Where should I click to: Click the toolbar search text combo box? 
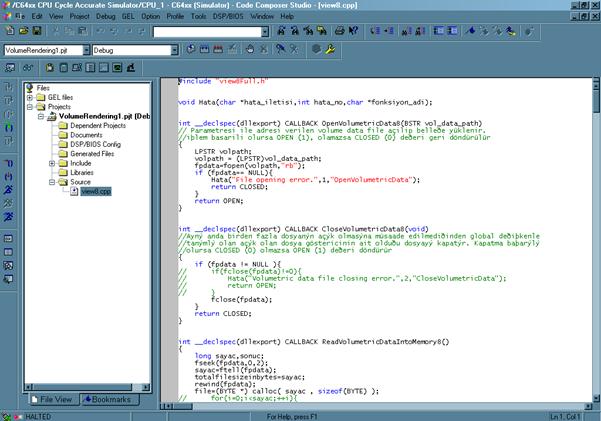click(208, 32)
